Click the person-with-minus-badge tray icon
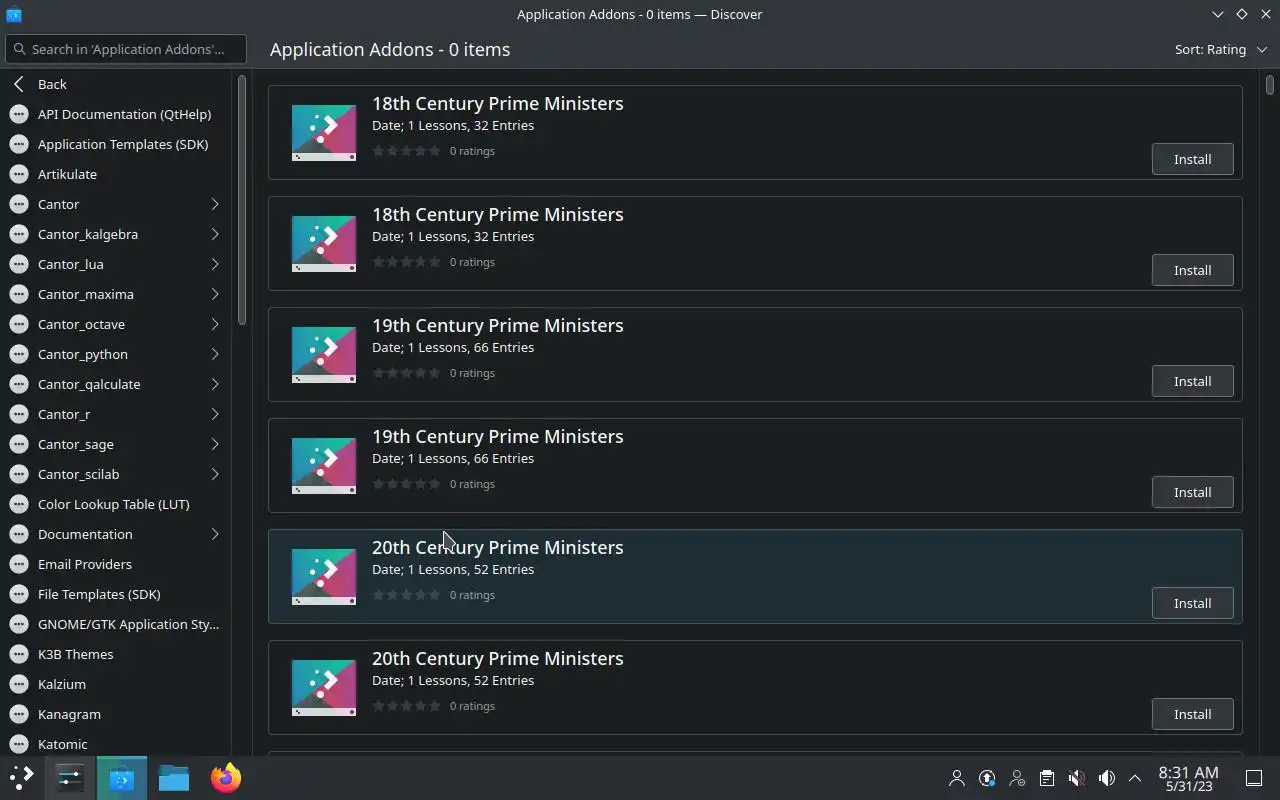The image size is (1280, 800). click(x=1017, y=778)
